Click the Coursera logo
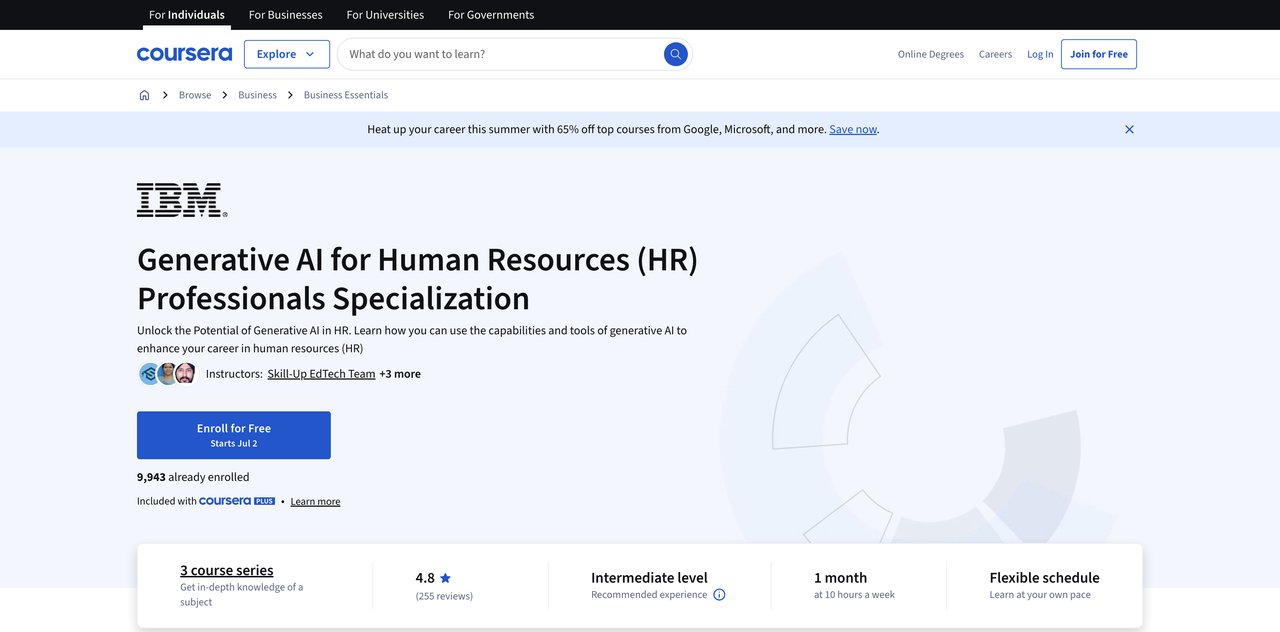 pos(184,54)
